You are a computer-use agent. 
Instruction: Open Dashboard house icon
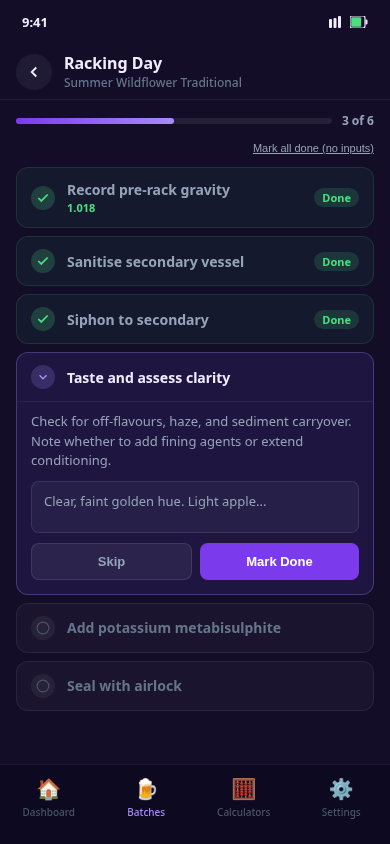(48, 789)
